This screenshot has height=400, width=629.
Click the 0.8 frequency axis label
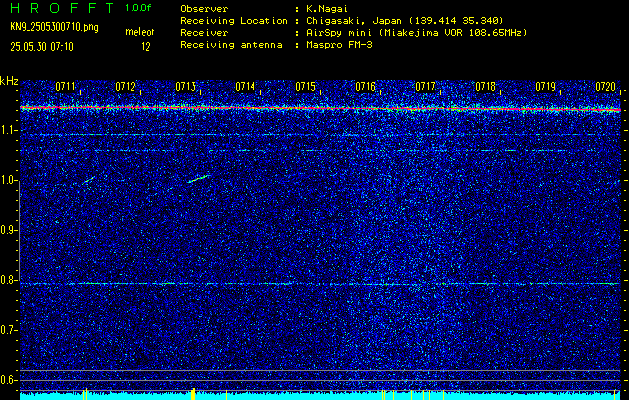pyautogui.click(x=8, y=280)
